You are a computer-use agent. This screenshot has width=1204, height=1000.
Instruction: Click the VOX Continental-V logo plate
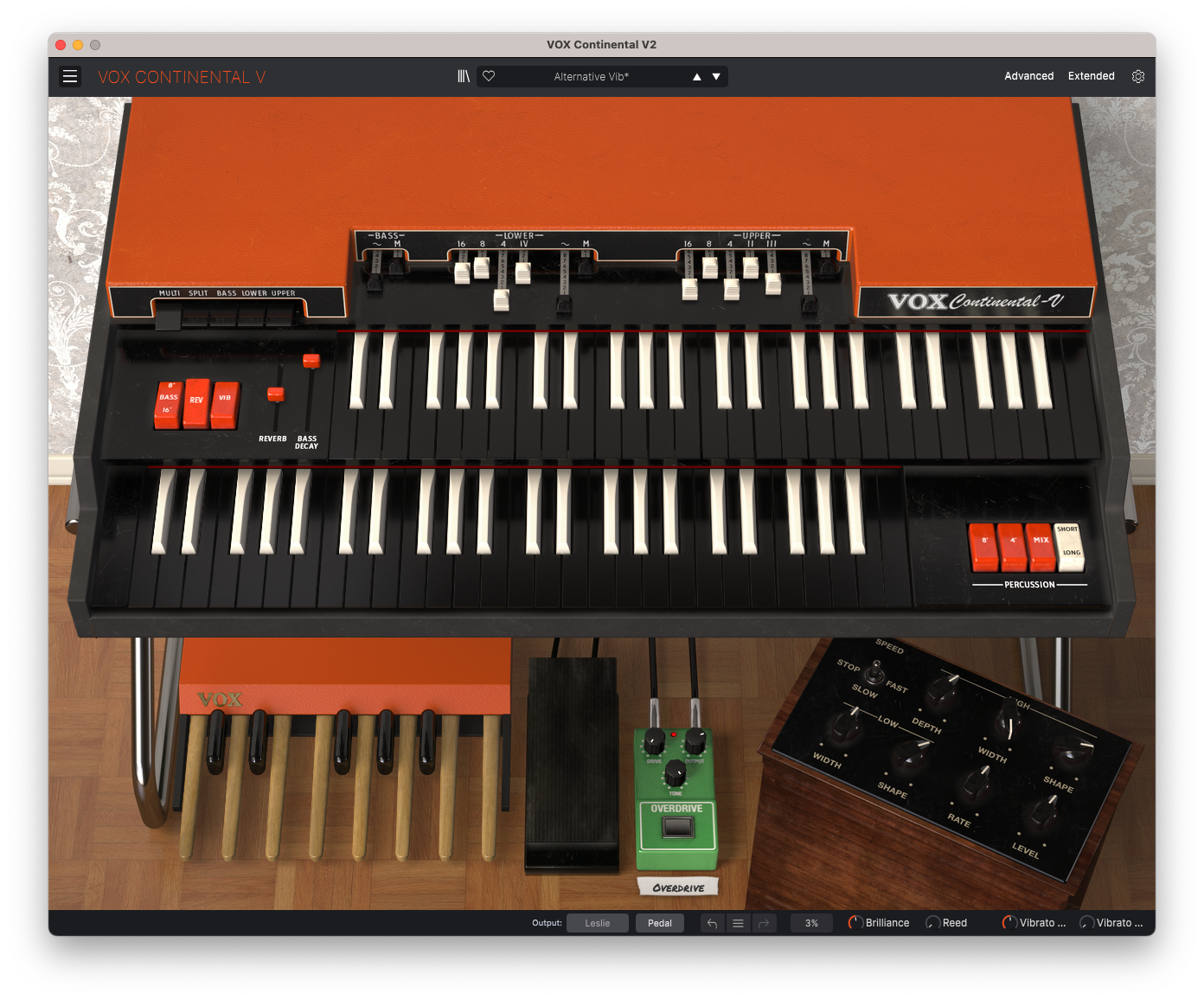tap(976, 302)
